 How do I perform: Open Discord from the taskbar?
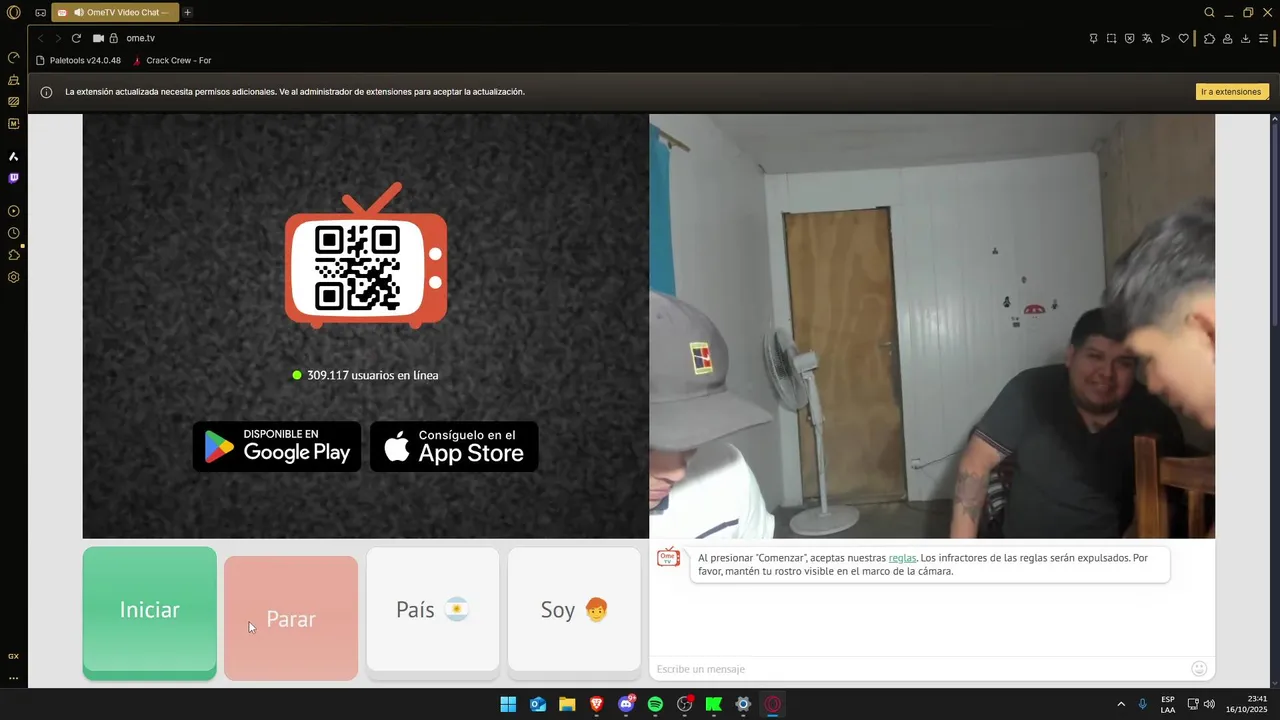626,704
